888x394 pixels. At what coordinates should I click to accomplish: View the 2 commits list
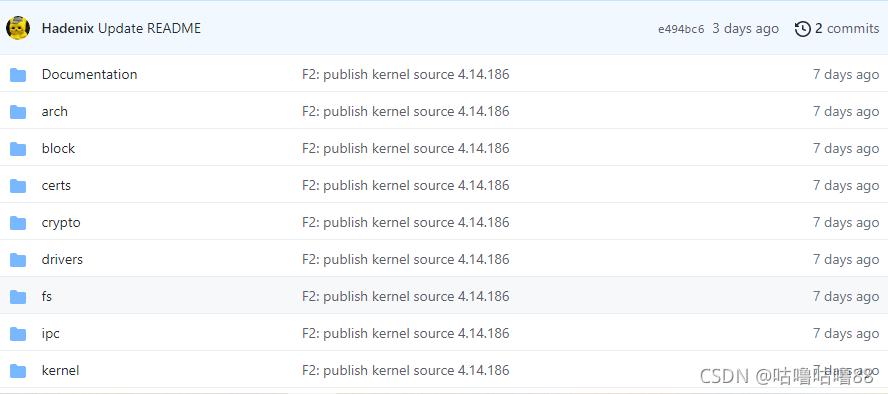pos(847,28)
